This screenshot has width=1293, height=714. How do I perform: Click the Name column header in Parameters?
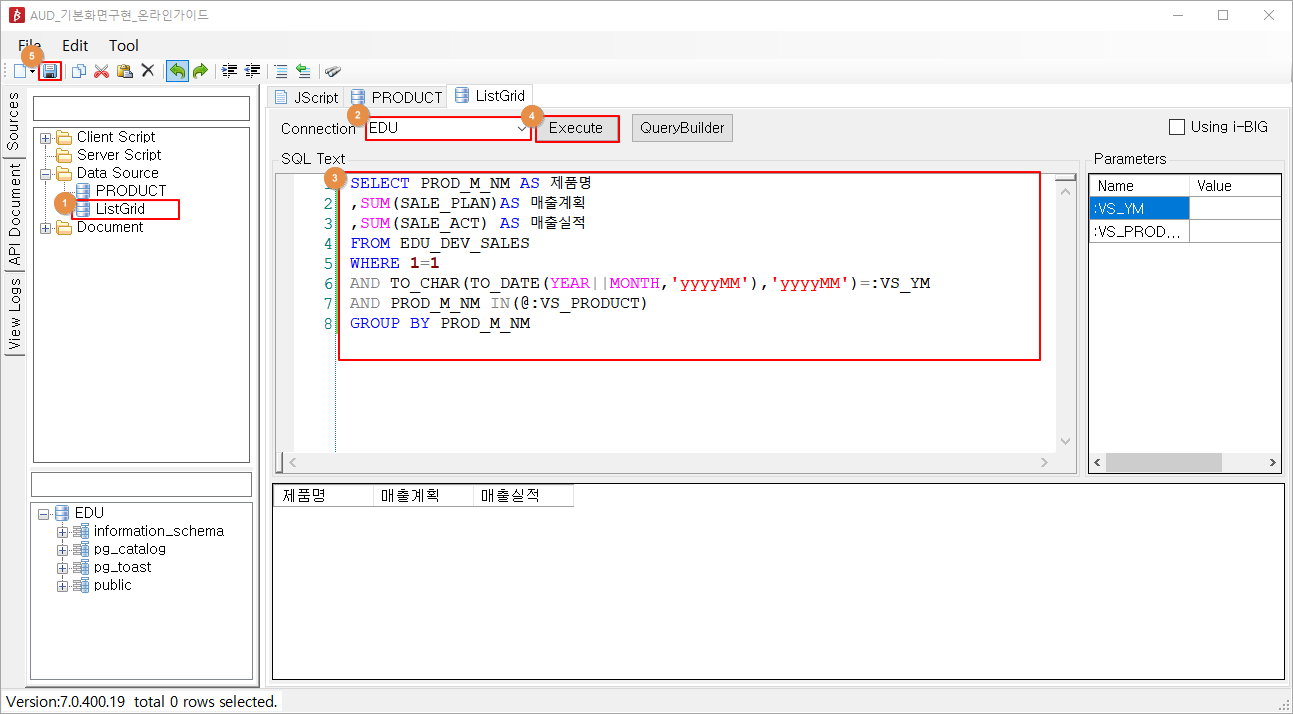pos(1139,186)
